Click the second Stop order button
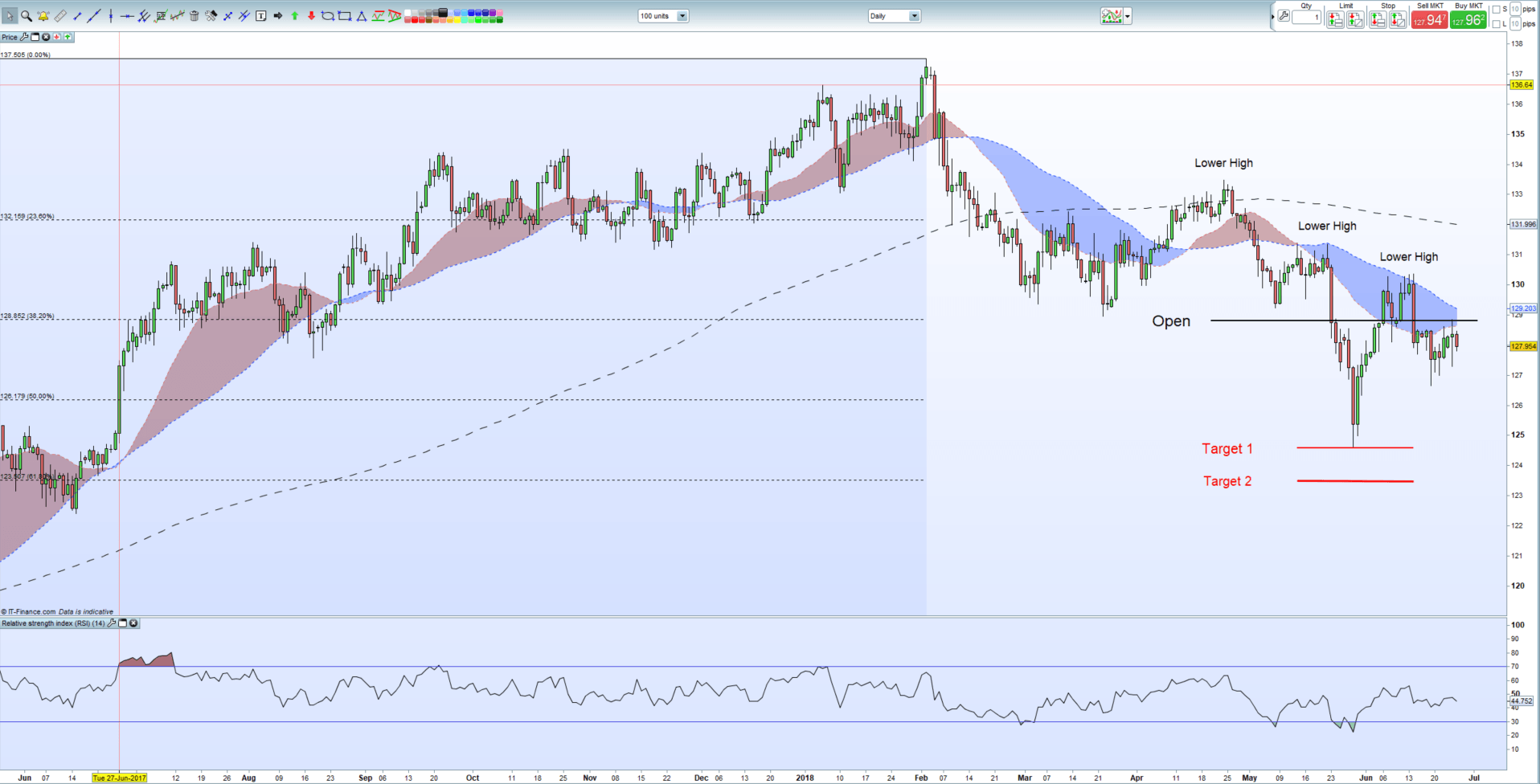The height and width of the screenshot is (784, 1540). 1398,19
